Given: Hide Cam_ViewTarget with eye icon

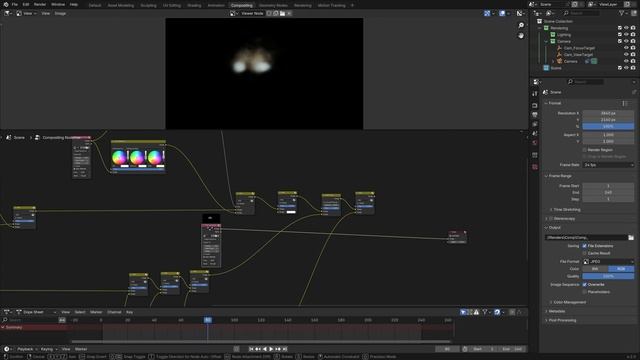Looking at the screenshot, I should (626, 54).
